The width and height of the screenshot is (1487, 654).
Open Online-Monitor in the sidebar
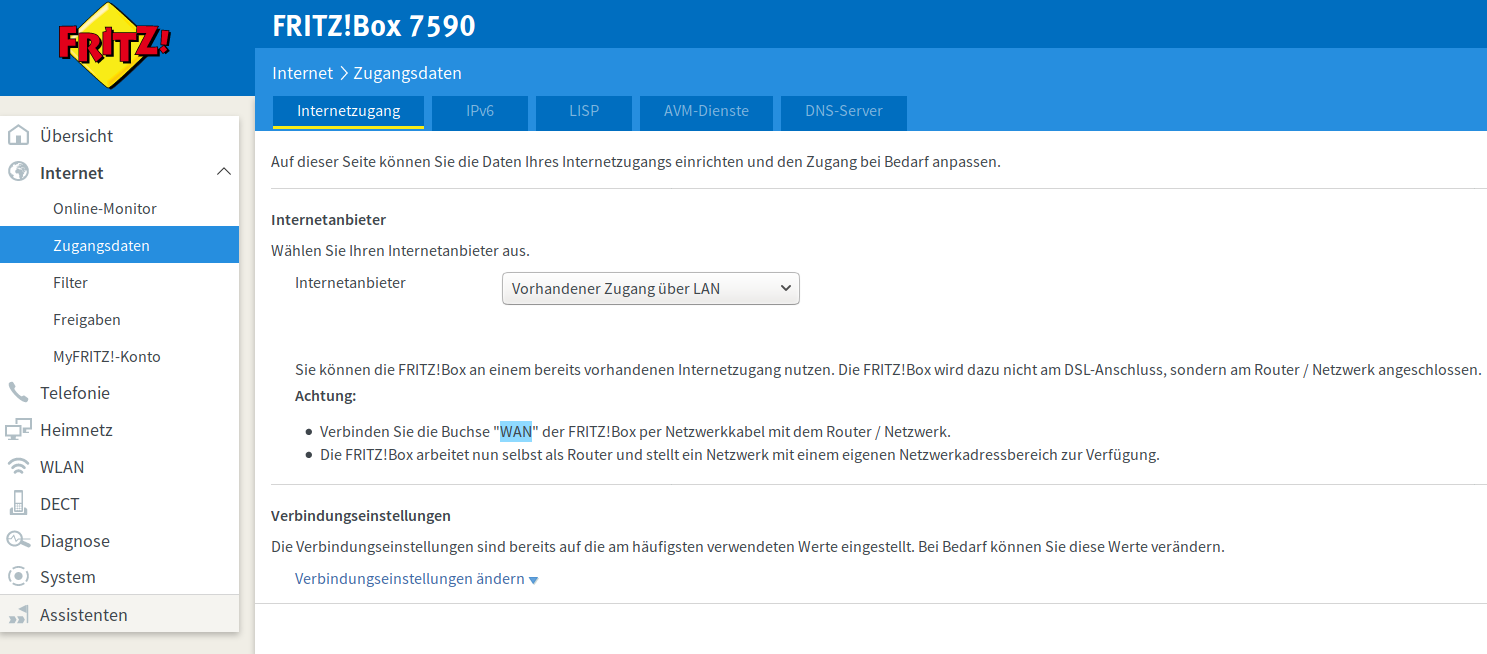105,209
